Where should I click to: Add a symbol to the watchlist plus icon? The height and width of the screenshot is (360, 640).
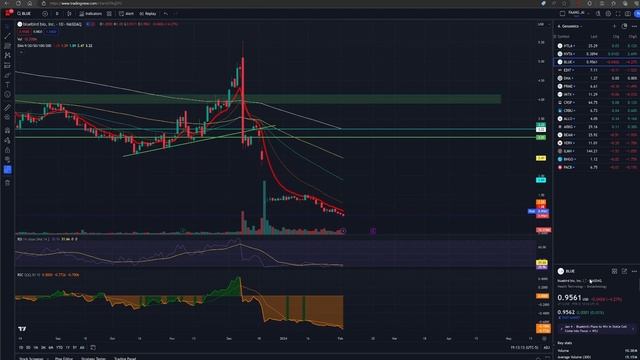[x=614, y=26]
